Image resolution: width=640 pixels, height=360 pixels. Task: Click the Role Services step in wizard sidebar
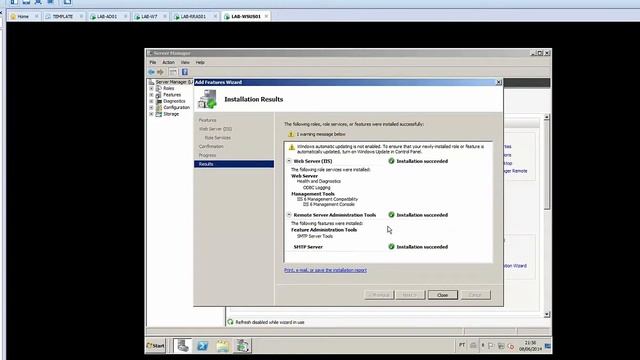[x=218, y=138]
